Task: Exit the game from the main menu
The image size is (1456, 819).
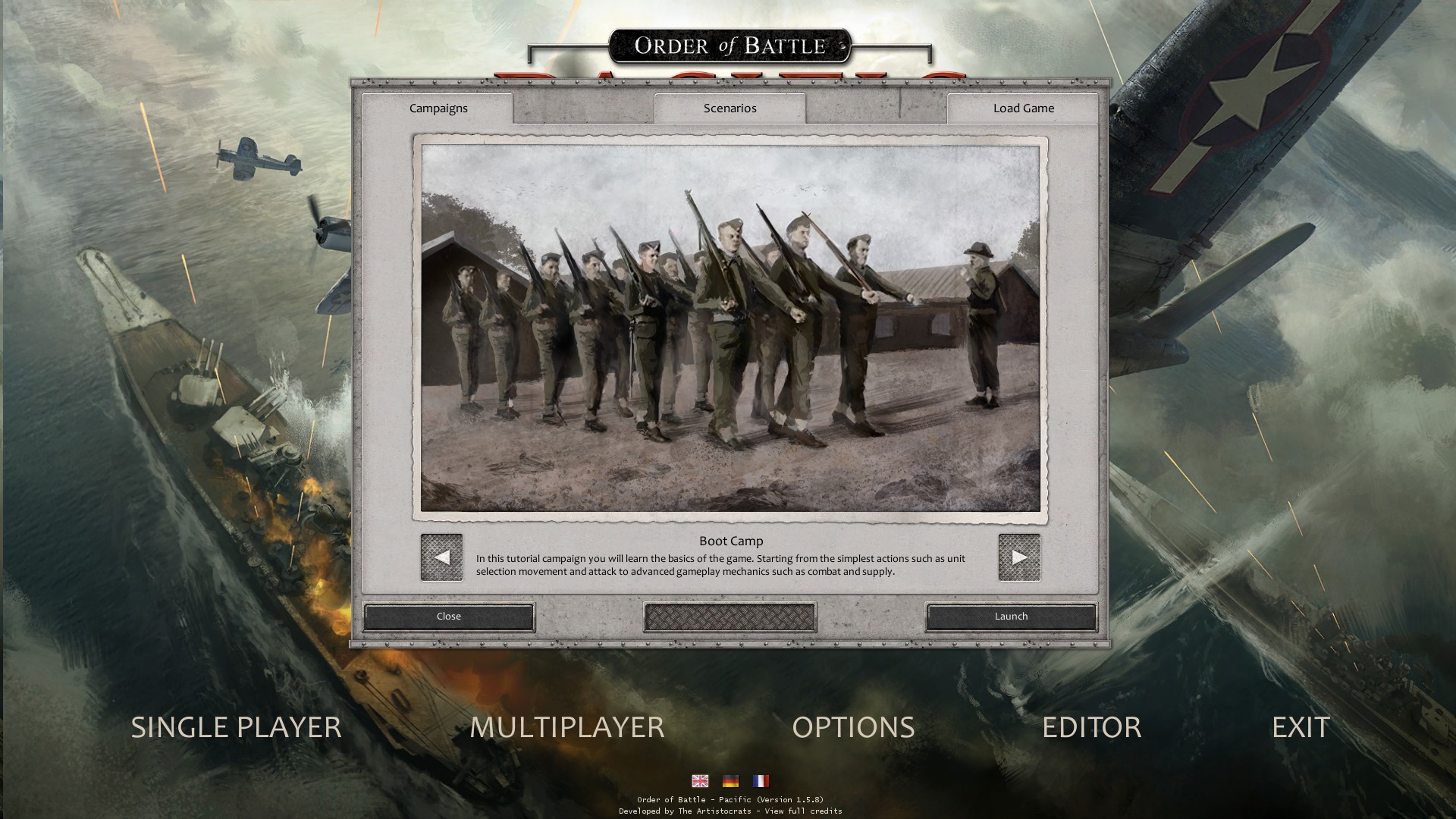Action: 1301,726
